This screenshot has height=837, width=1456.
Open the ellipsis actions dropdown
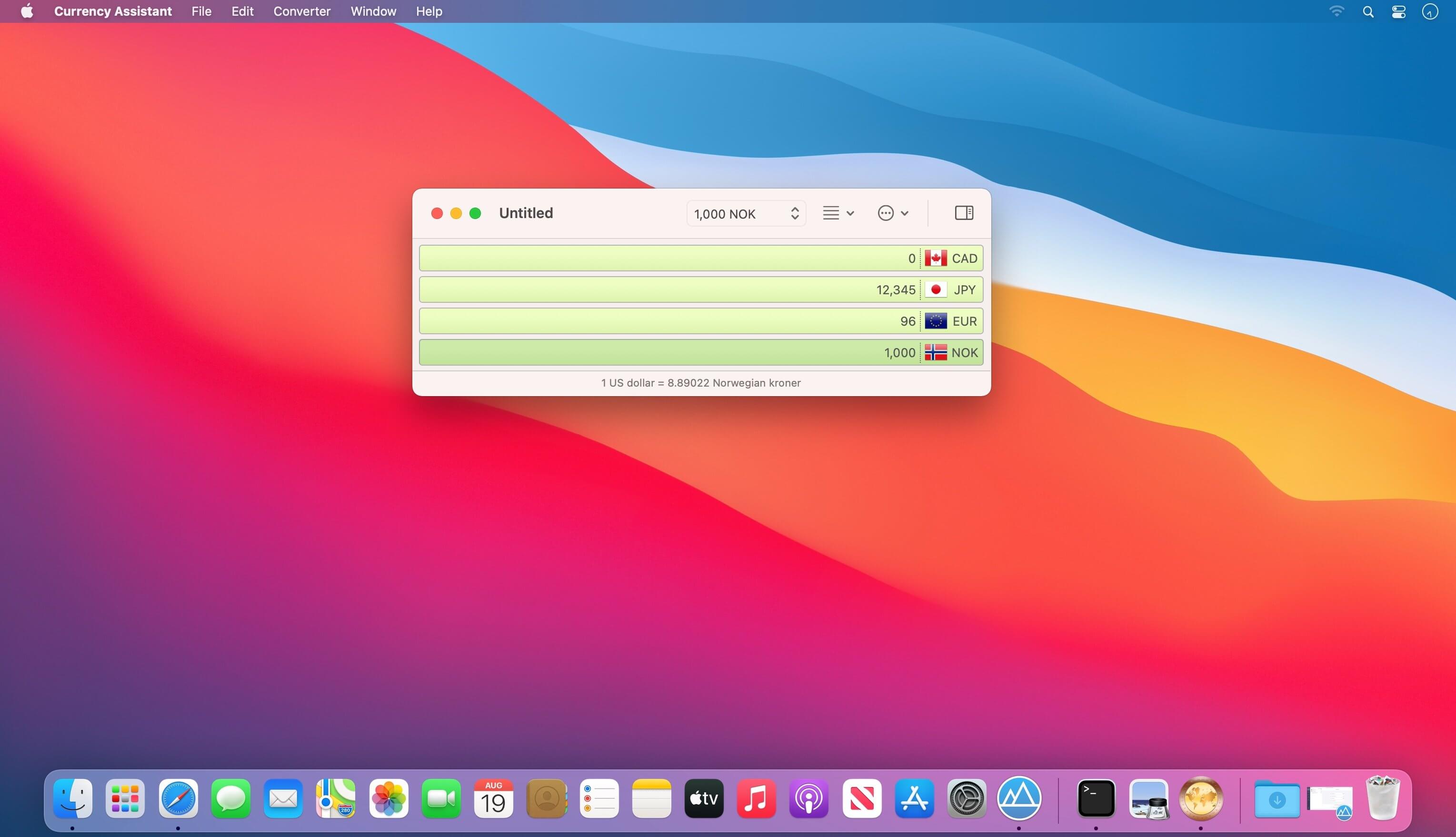tap(893, 213)
